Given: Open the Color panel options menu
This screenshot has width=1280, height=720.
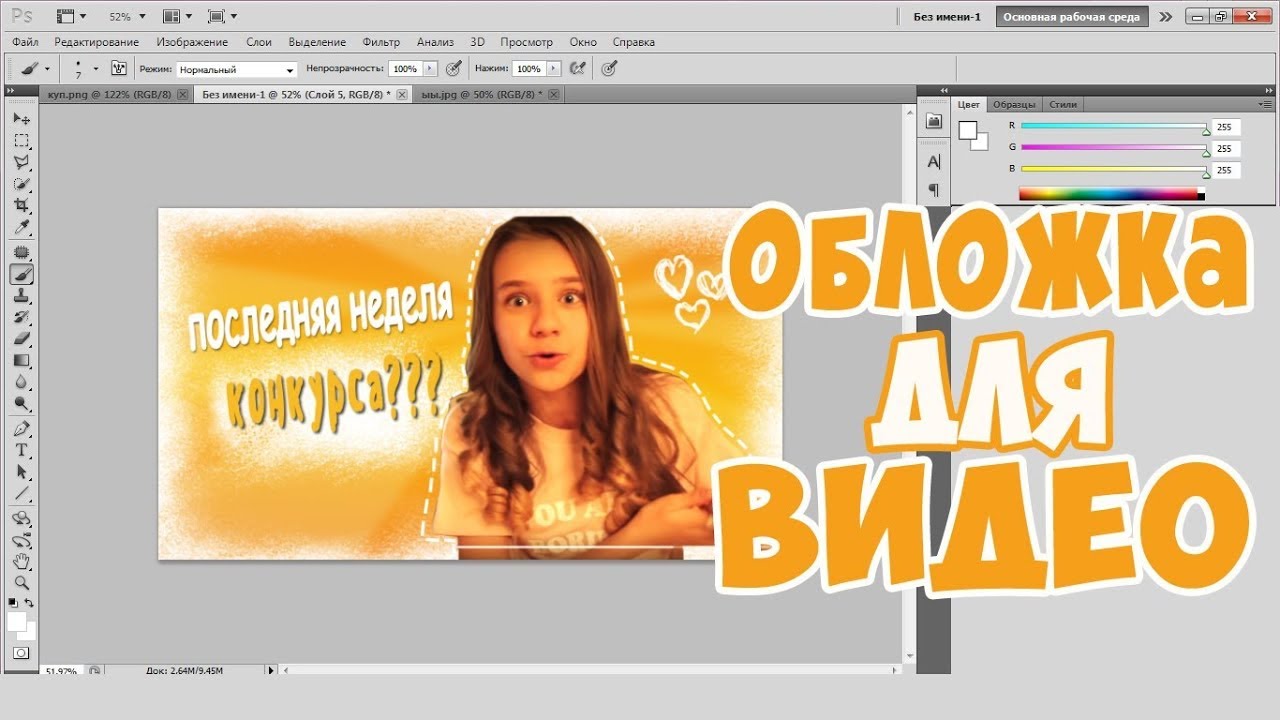Looking at the screenshot, I should pyautogui.click(x=1266, y=104).
